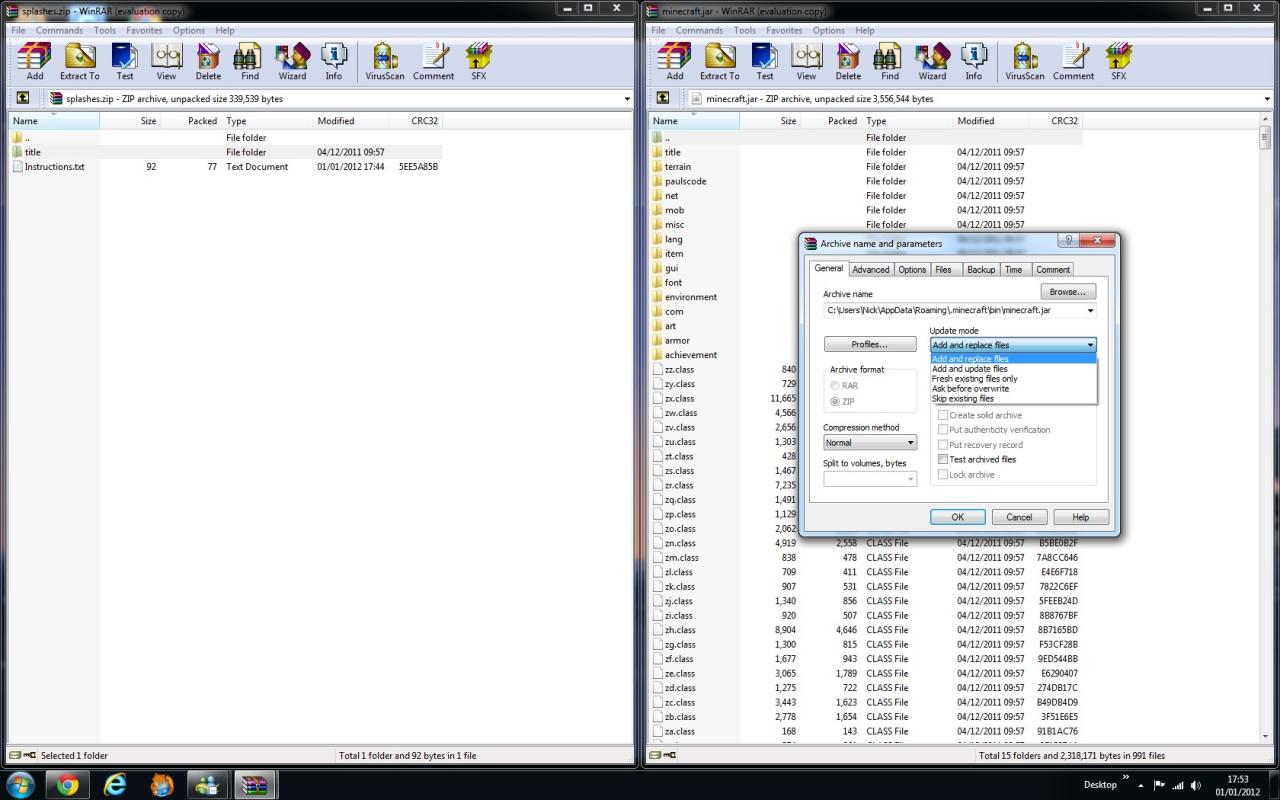The height and width of the screenshot is (800, 1280).
Task: Switch to the Advanced tab in dialog
Action: tap(870, 270)
